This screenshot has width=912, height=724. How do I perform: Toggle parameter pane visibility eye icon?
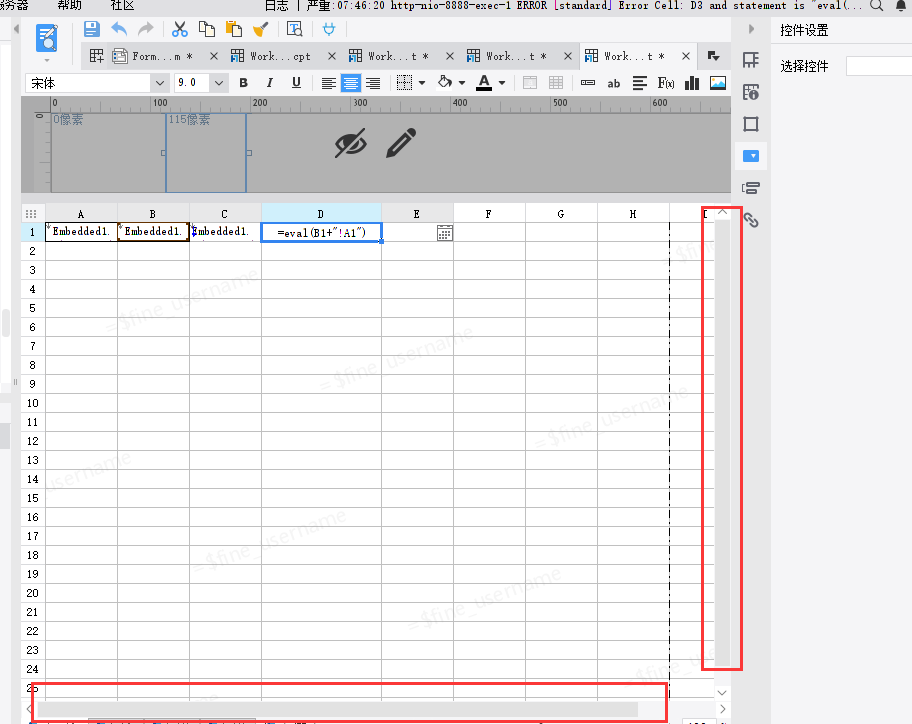pos(351,143)
